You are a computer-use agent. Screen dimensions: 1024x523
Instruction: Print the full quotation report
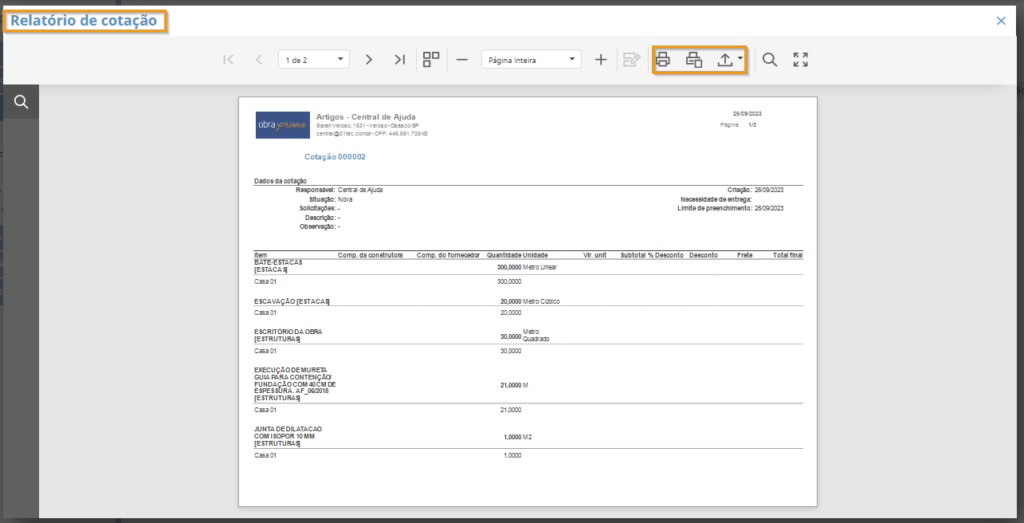coord(663,59)
